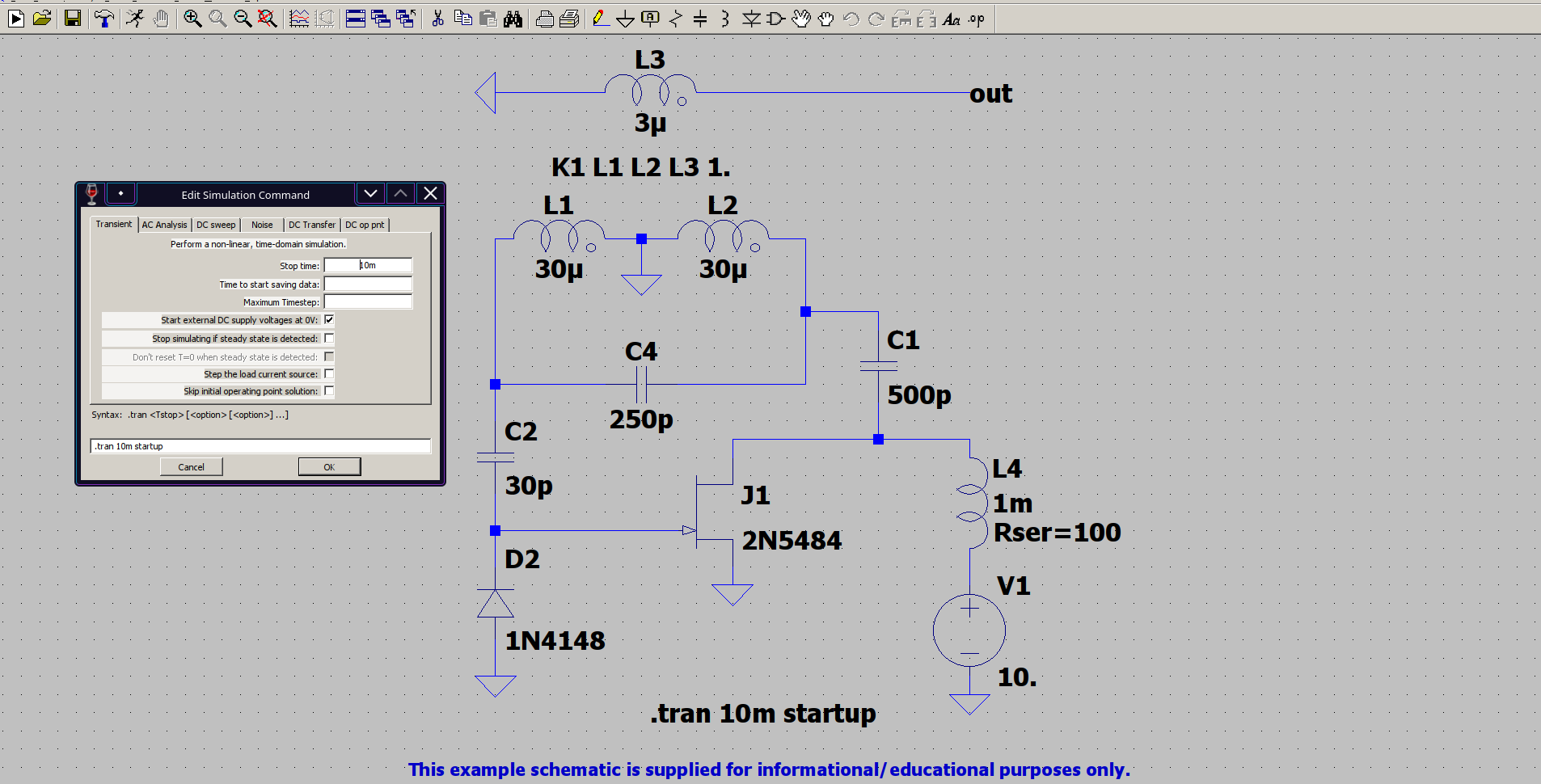Open the component gate icon

click(776, 19)
